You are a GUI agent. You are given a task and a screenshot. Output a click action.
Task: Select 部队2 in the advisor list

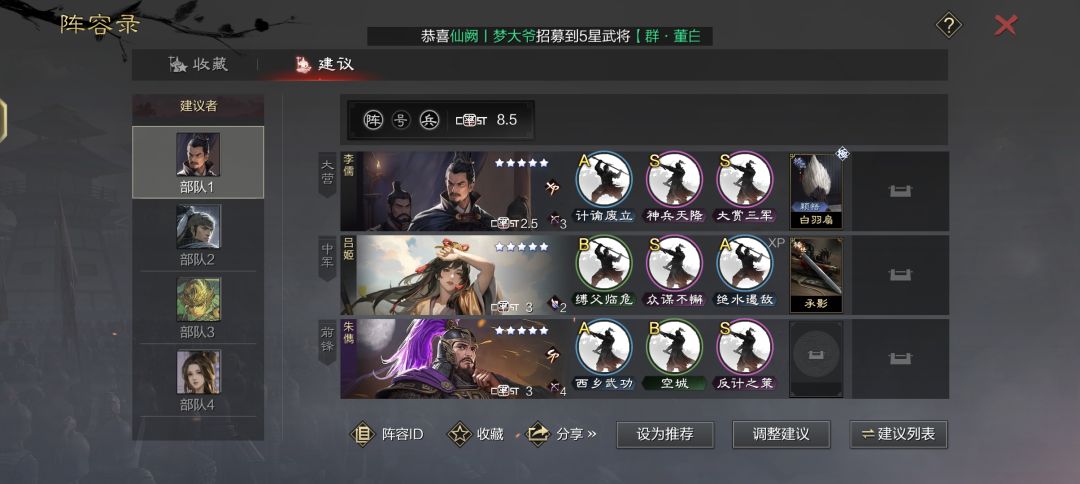[198, 235]
